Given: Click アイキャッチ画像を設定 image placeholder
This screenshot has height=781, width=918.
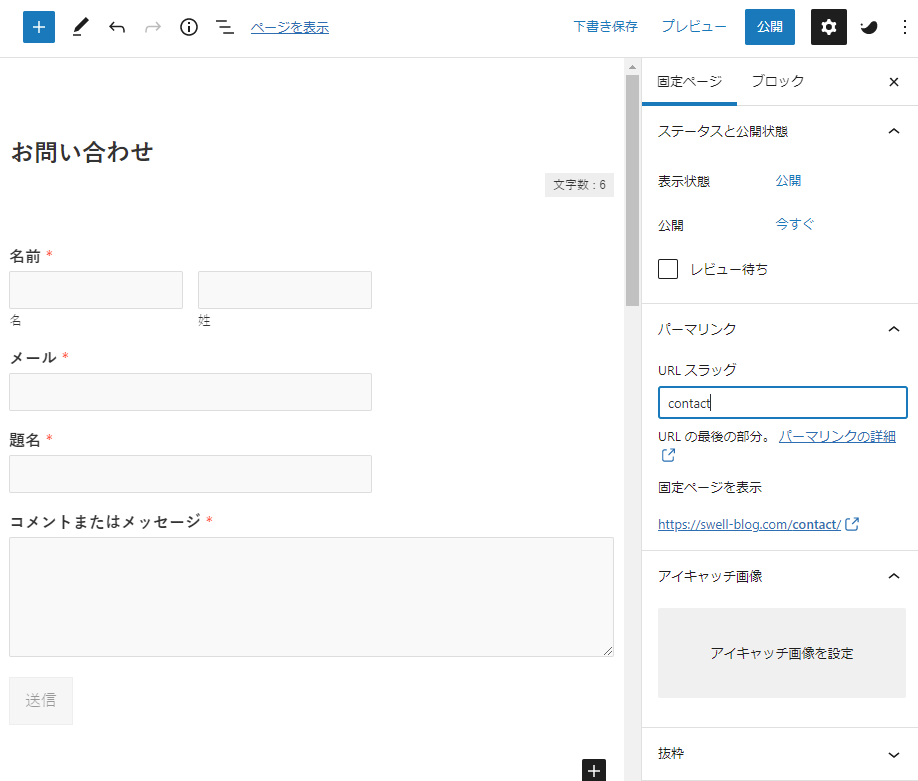Looking at the screenshot, I should (x=782, y=653).
